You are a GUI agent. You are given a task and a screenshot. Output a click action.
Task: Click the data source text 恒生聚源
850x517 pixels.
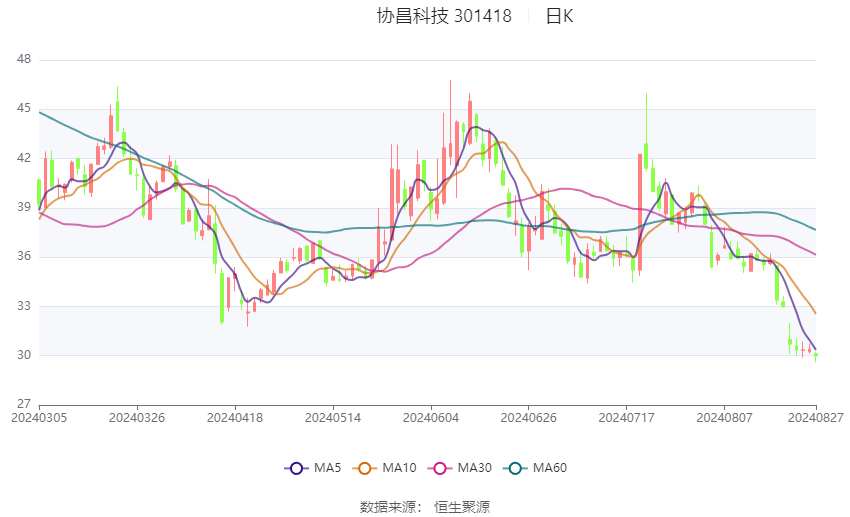coord(462,507)
